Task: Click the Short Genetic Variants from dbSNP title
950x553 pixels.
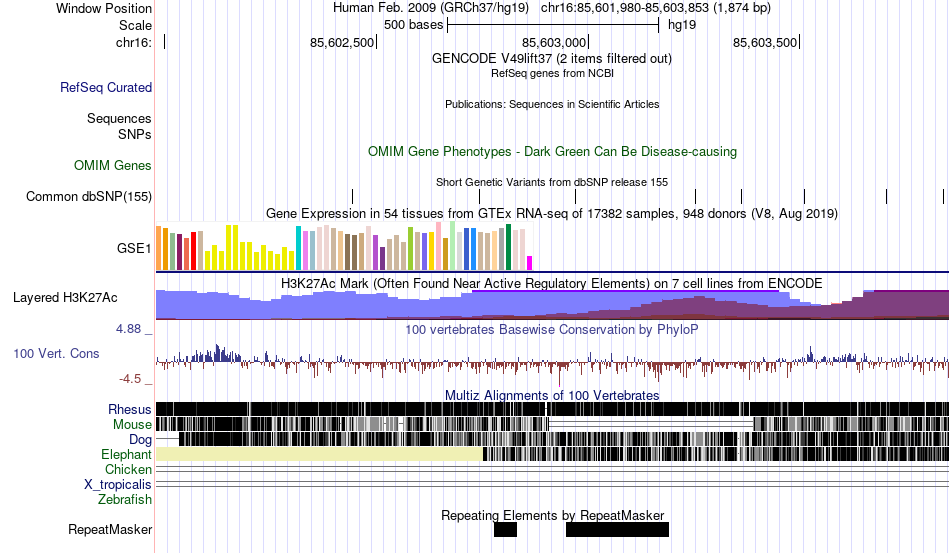Action: coord(552,182)
